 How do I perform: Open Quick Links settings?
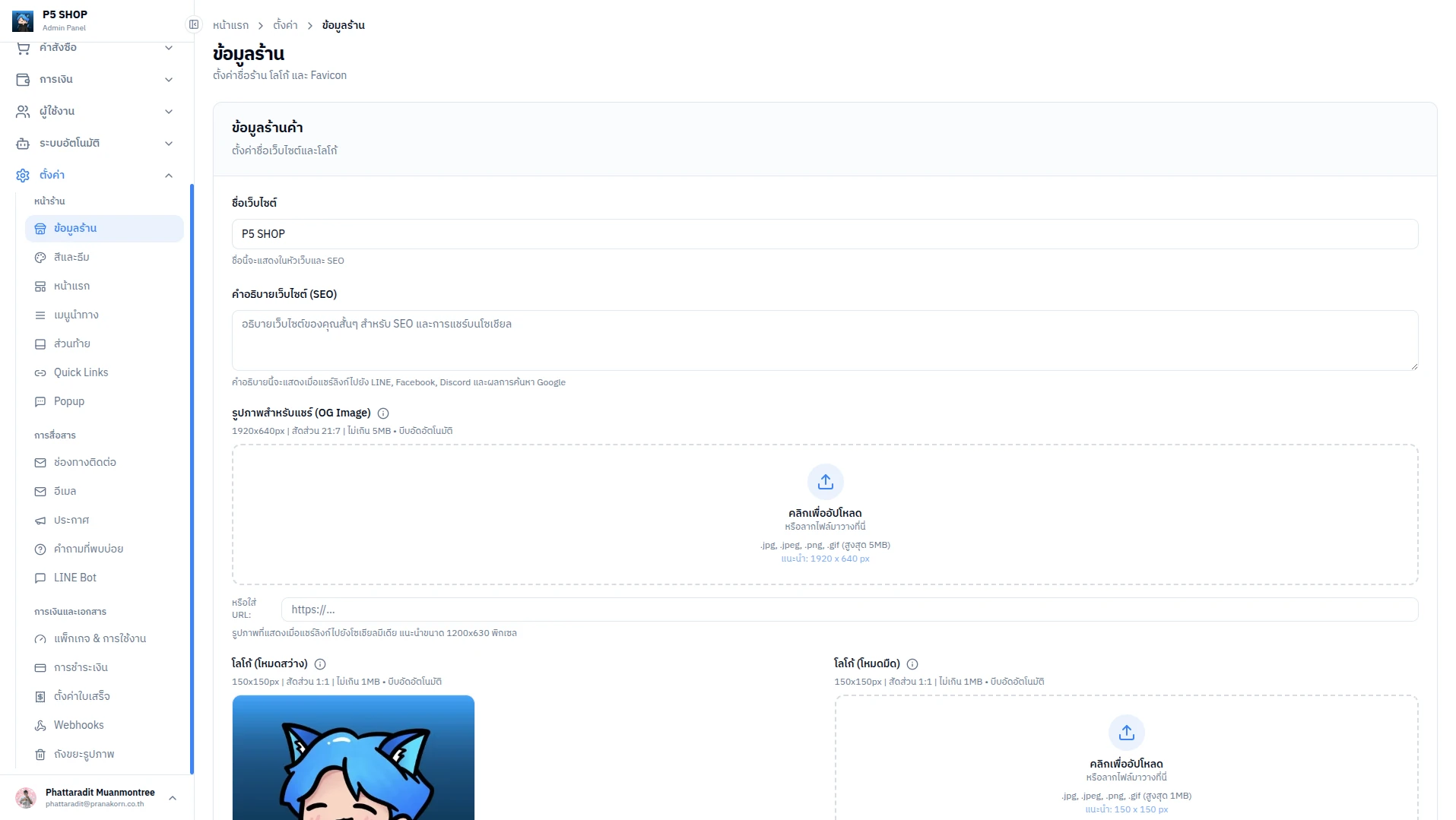click(x=104, y=373)
